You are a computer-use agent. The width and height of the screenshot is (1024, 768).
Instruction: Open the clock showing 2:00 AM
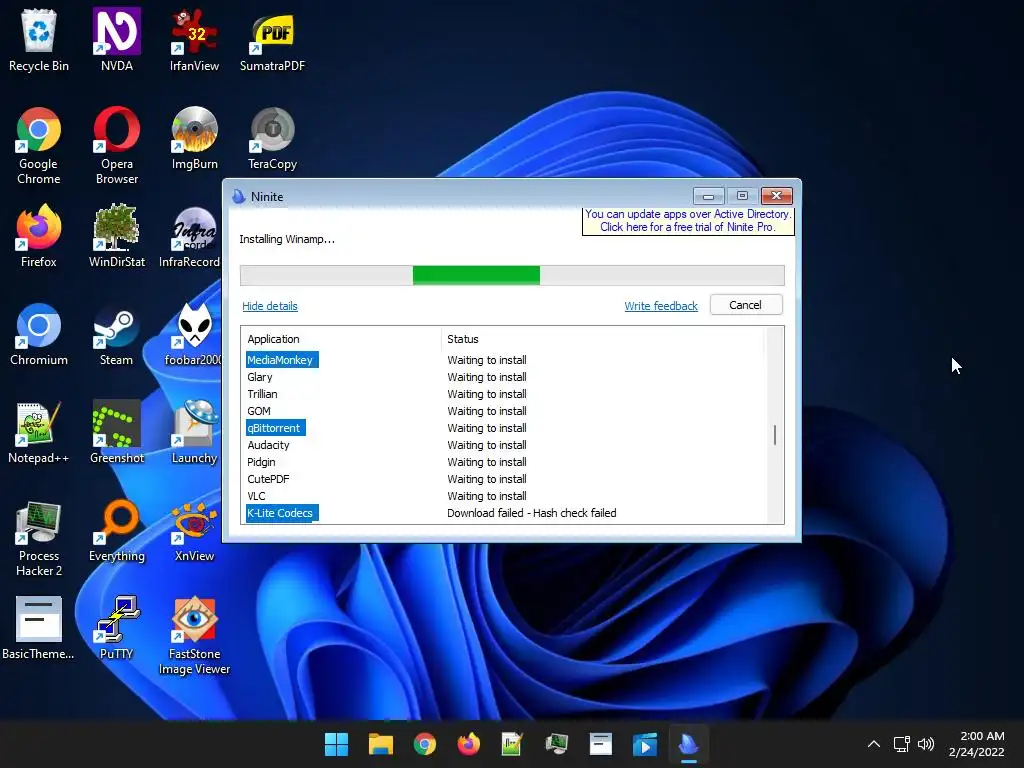tap(977, 744)
